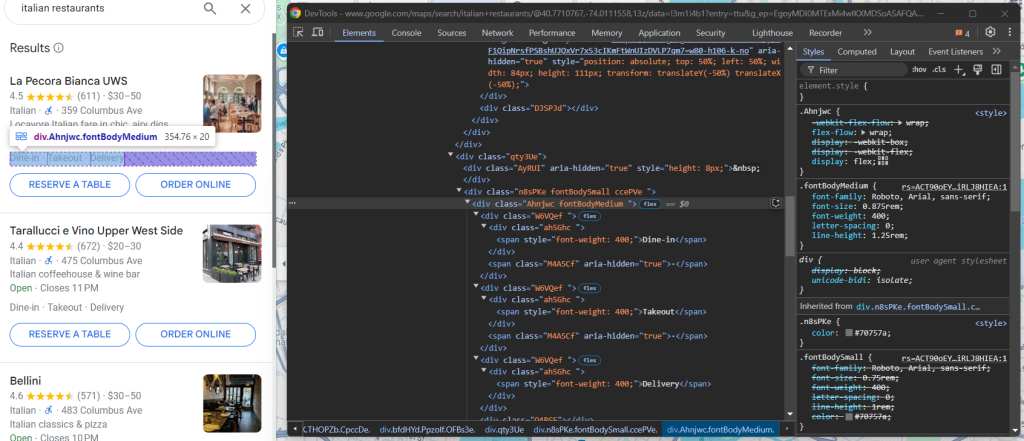Click the color swatch in .fontBodySmall rule
This screenshot has width=1024, height=441.
point(848,416)
